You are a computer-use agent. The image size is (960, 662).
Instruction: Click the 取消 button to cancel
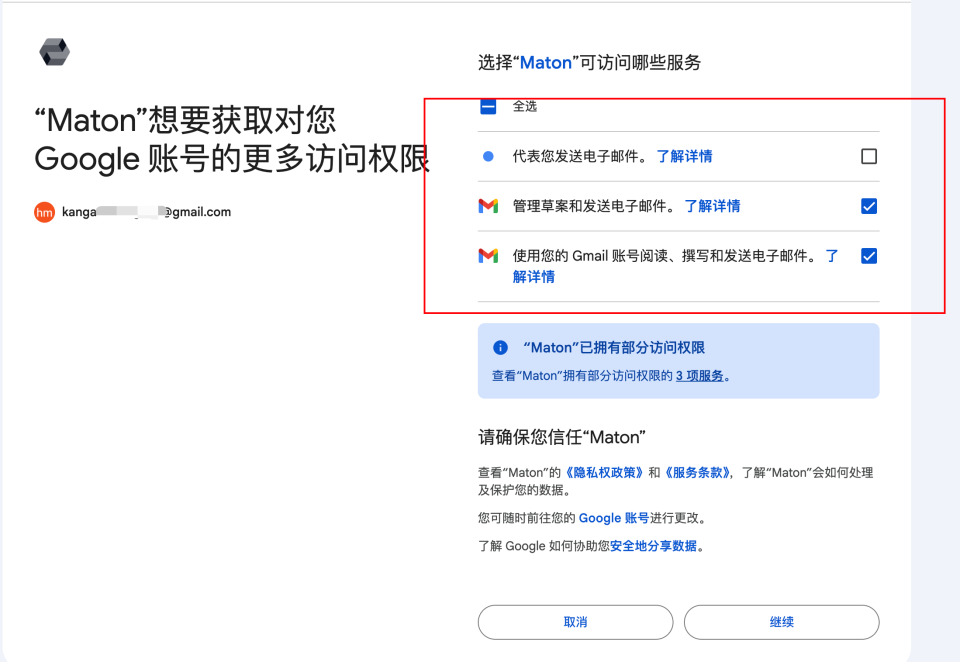[x=574, y=622]
